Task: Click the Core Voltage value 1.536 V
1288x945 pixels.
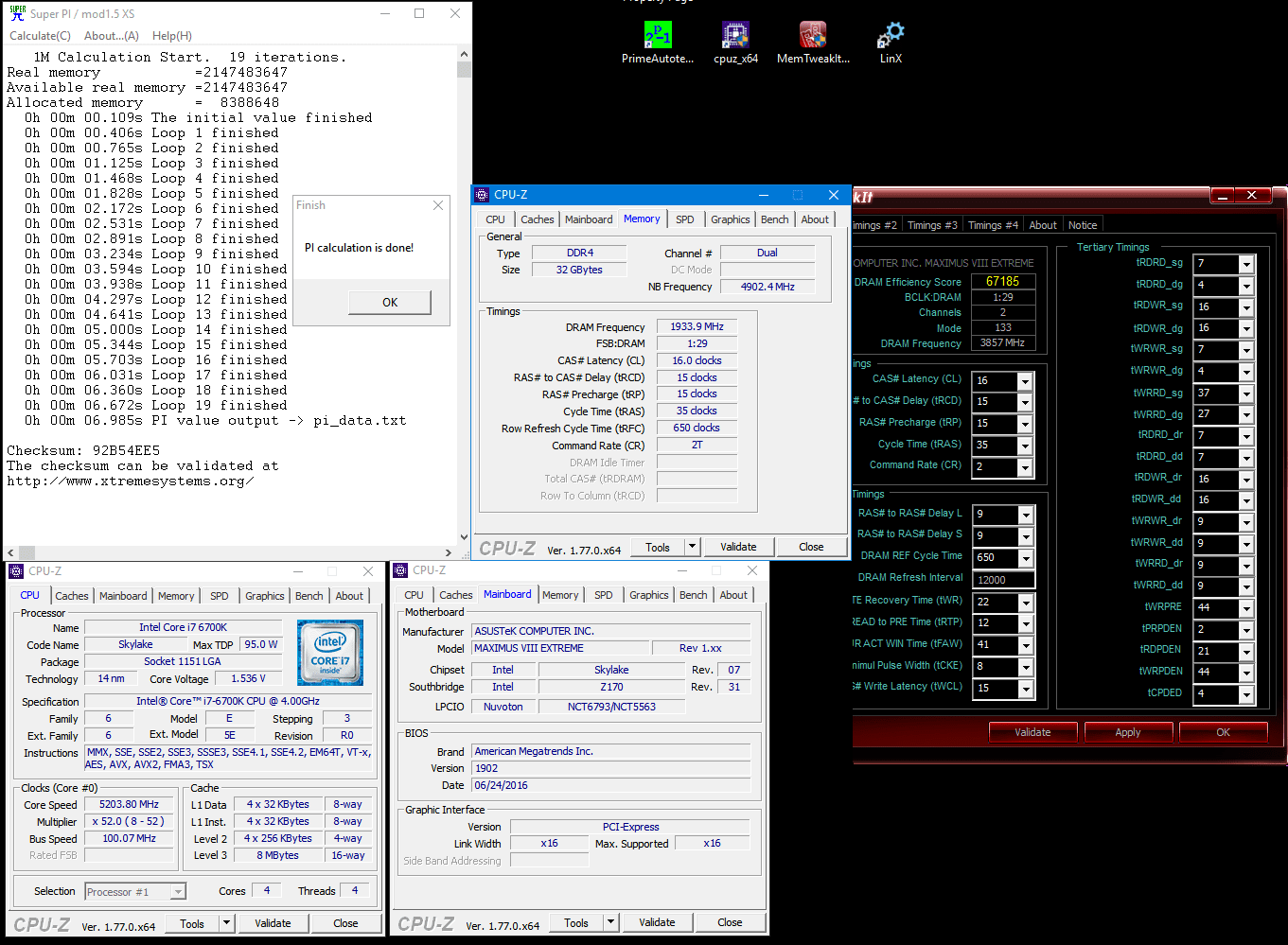Action: click(x=249, y=678)
